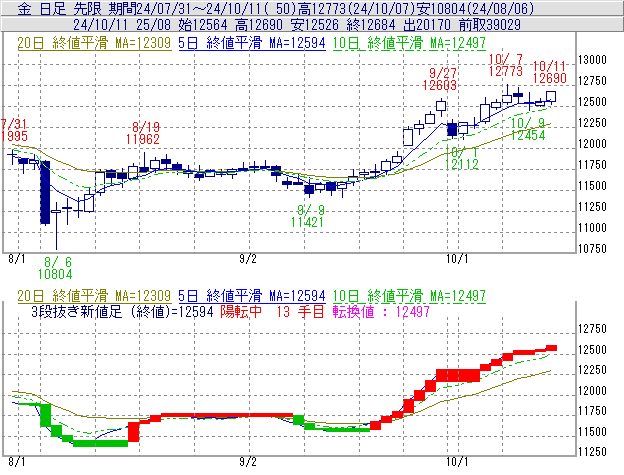This screenshot has width=624, height=475.
Task: Click the dark candlestick near 10/1
Action: click(452, 130)
